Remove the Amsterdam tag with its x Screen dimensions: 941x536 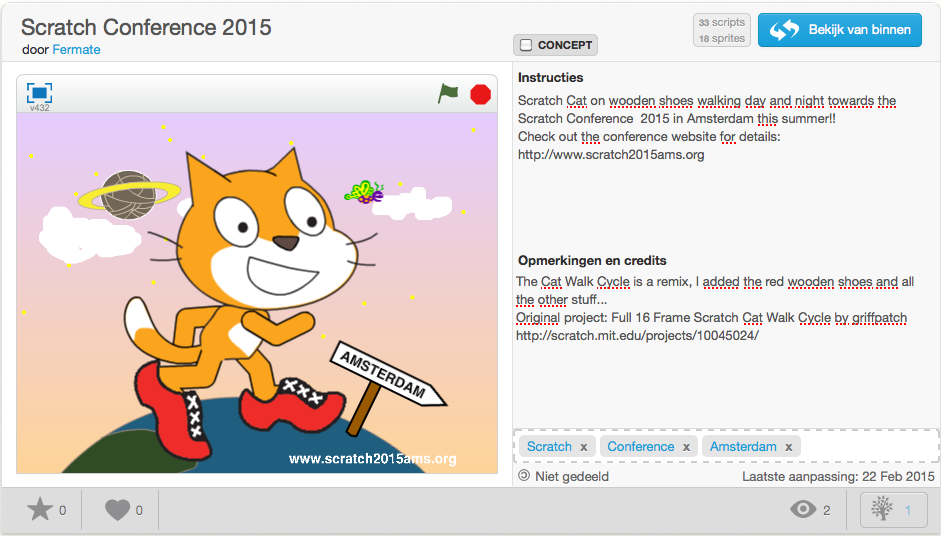pos(789,447)
